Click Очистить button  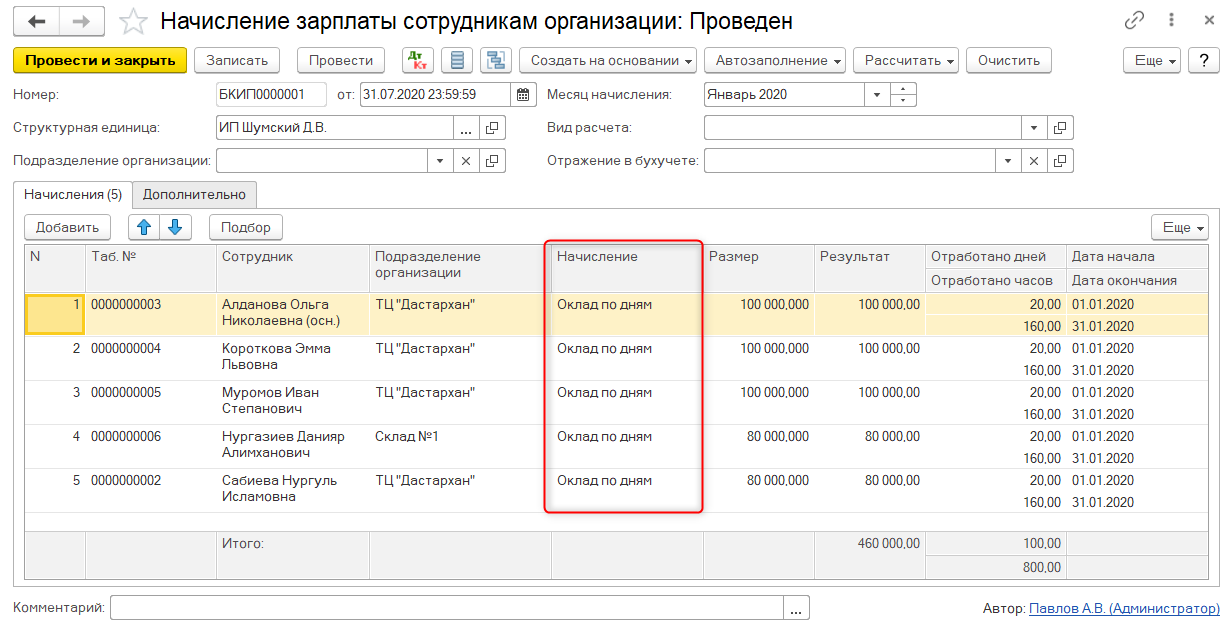pos(1009,60)
